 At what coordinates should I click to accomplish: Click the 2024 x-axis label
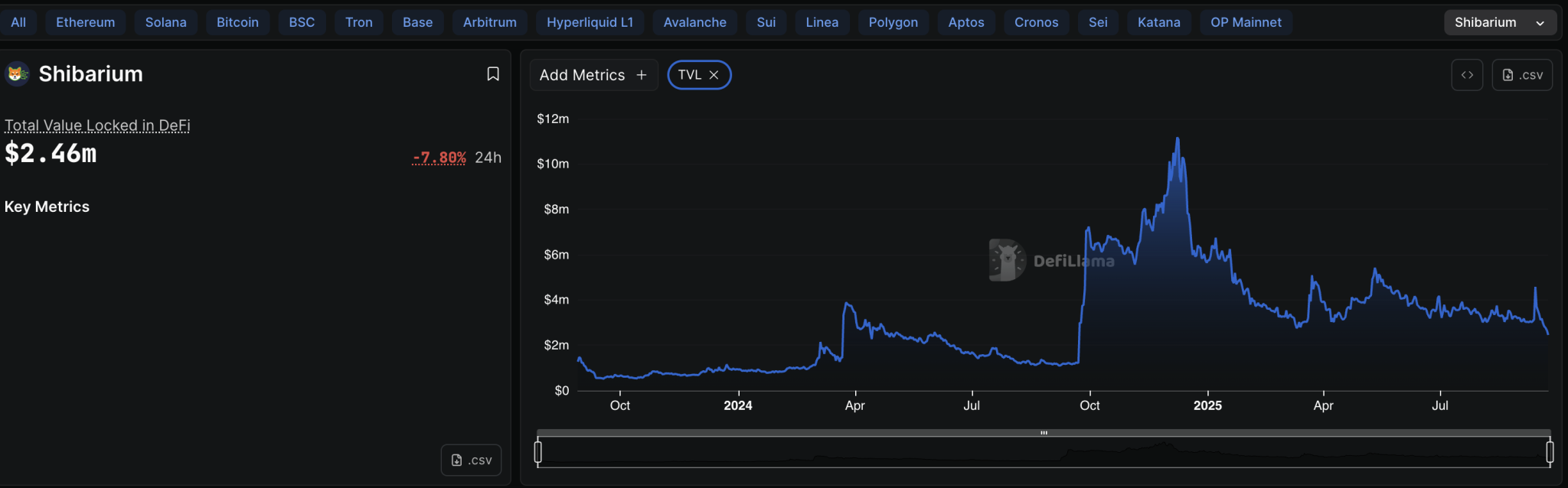738,405
